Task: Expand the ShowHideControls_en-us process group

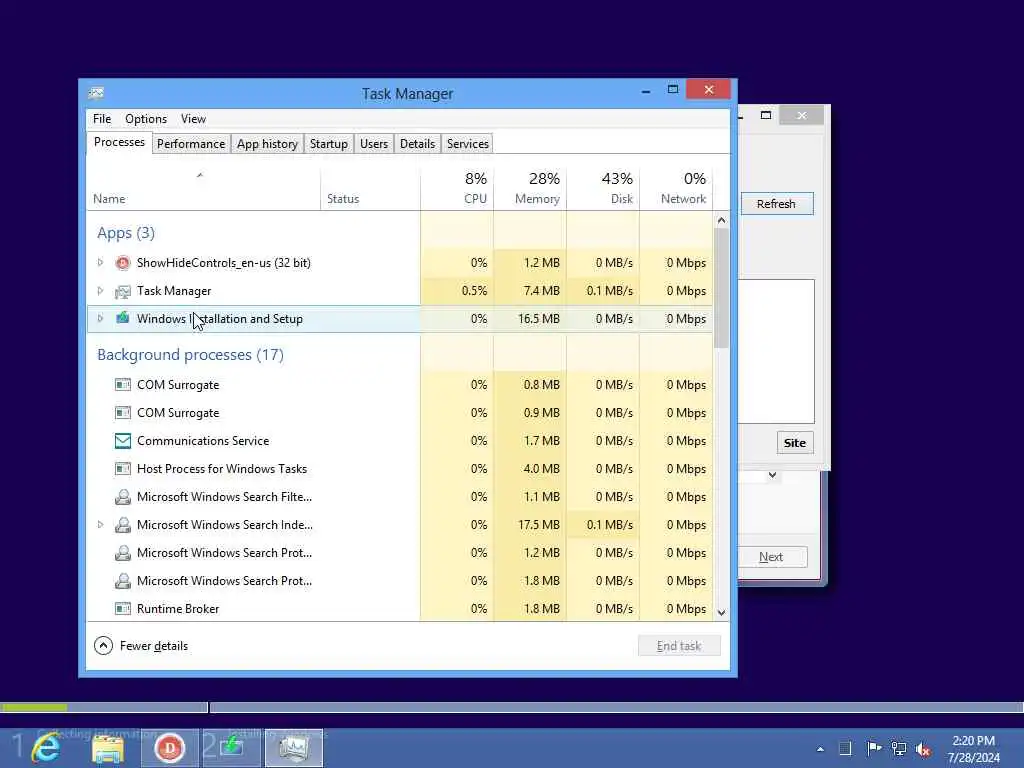Action: point(100,263)
